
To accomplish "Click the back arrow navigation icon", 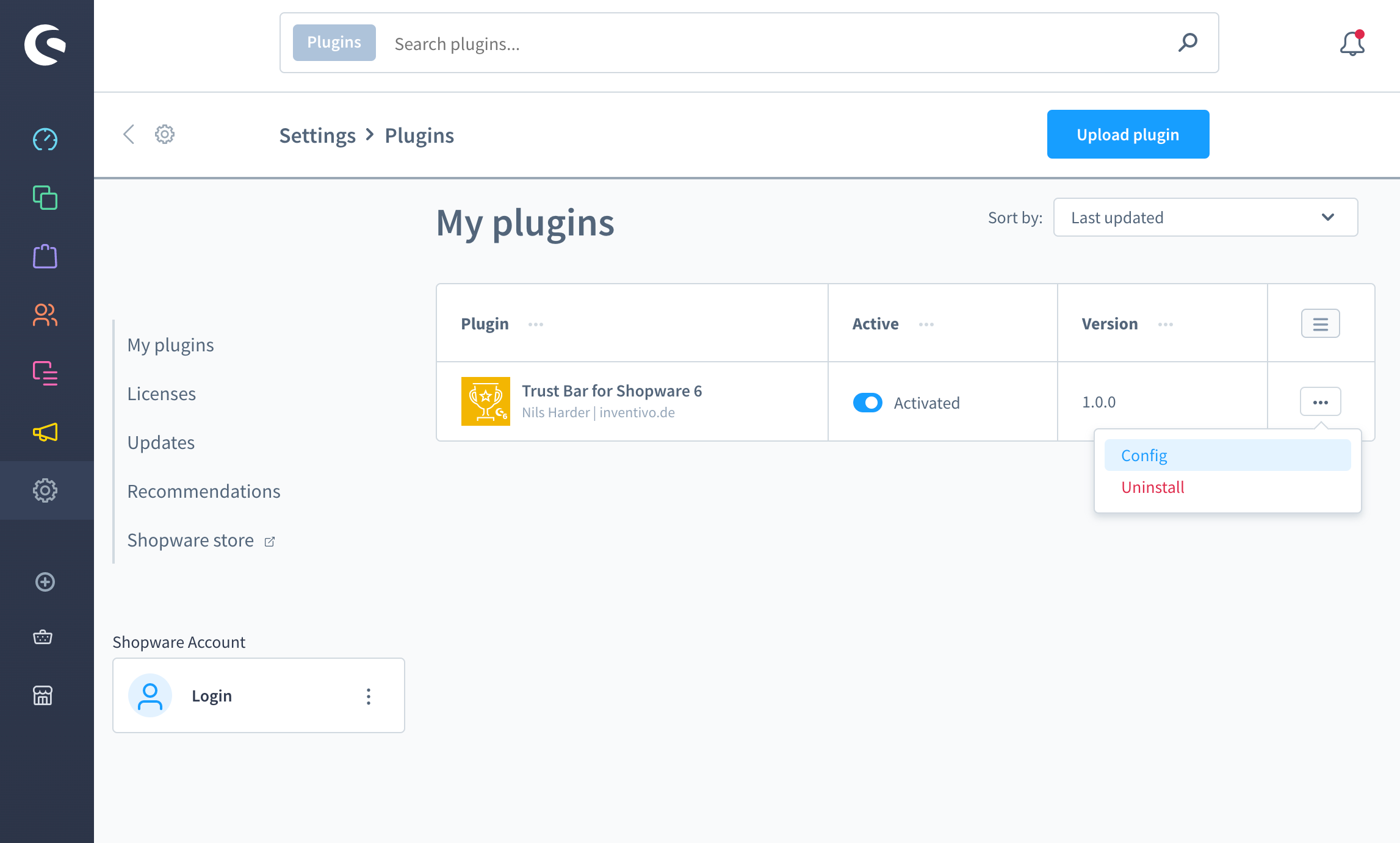I will (128, 133).
